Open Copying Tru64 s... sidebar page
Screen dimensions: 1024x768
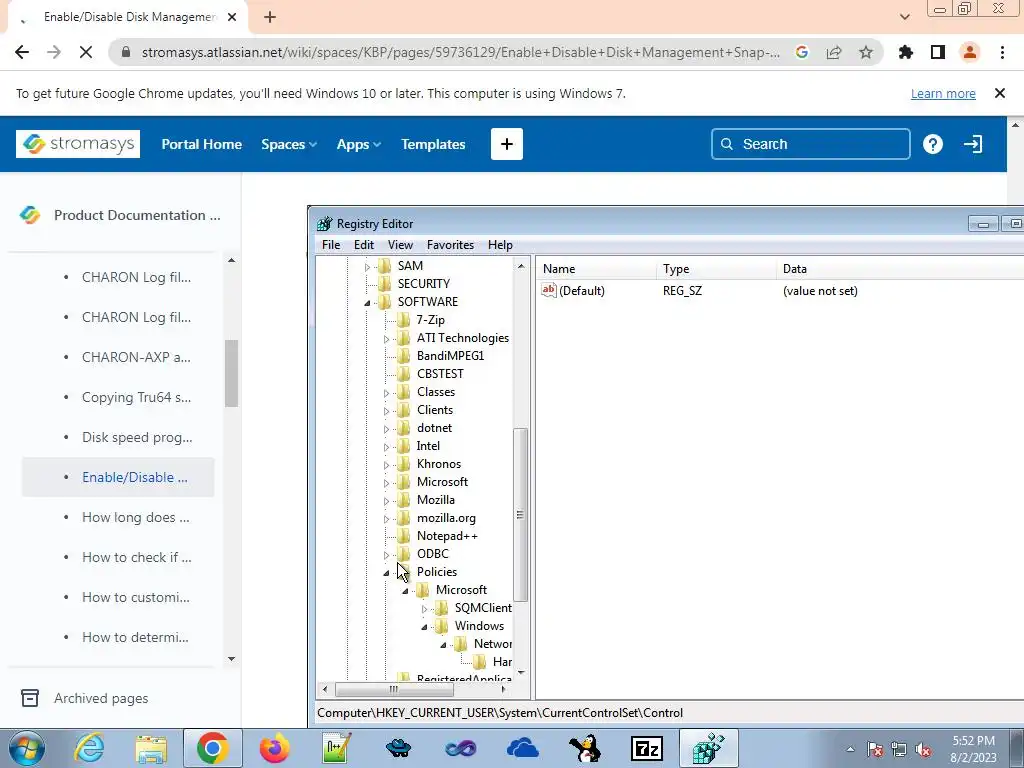tap(136, 397)
